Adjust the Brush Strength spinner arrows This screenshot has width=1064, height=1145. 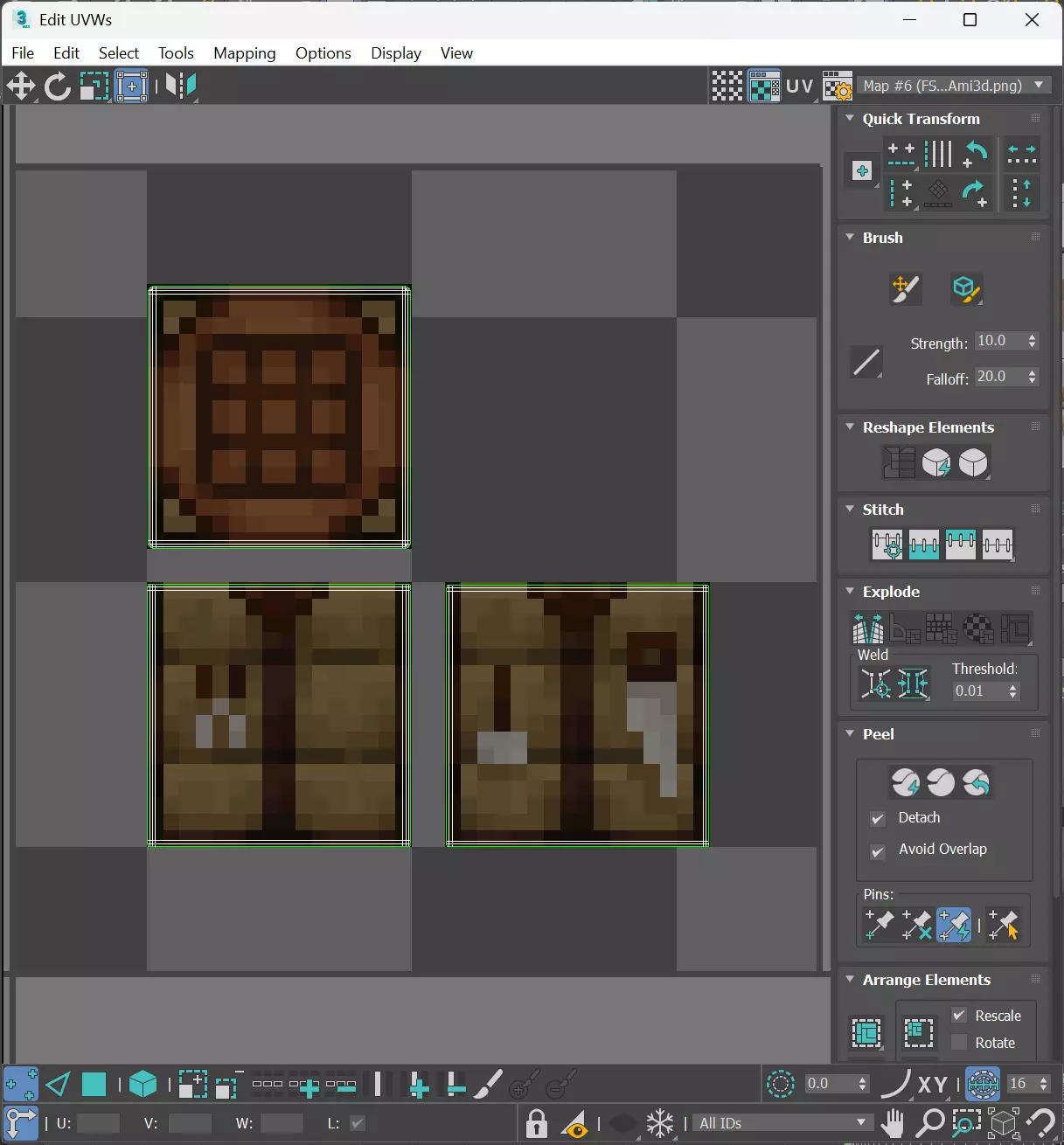1033,341
